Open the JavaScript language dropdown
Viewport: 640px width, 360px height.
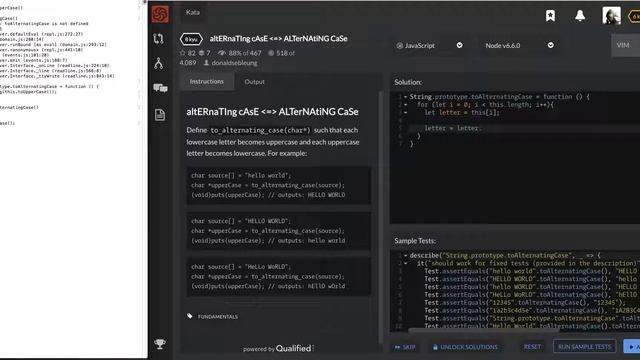pos(429,45)
